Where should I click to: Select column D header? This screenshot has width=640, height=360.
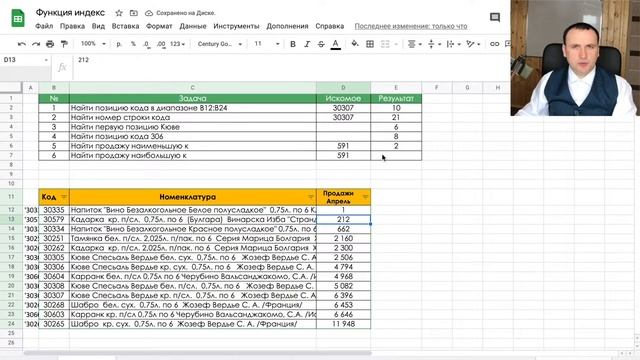coord(343,87)
